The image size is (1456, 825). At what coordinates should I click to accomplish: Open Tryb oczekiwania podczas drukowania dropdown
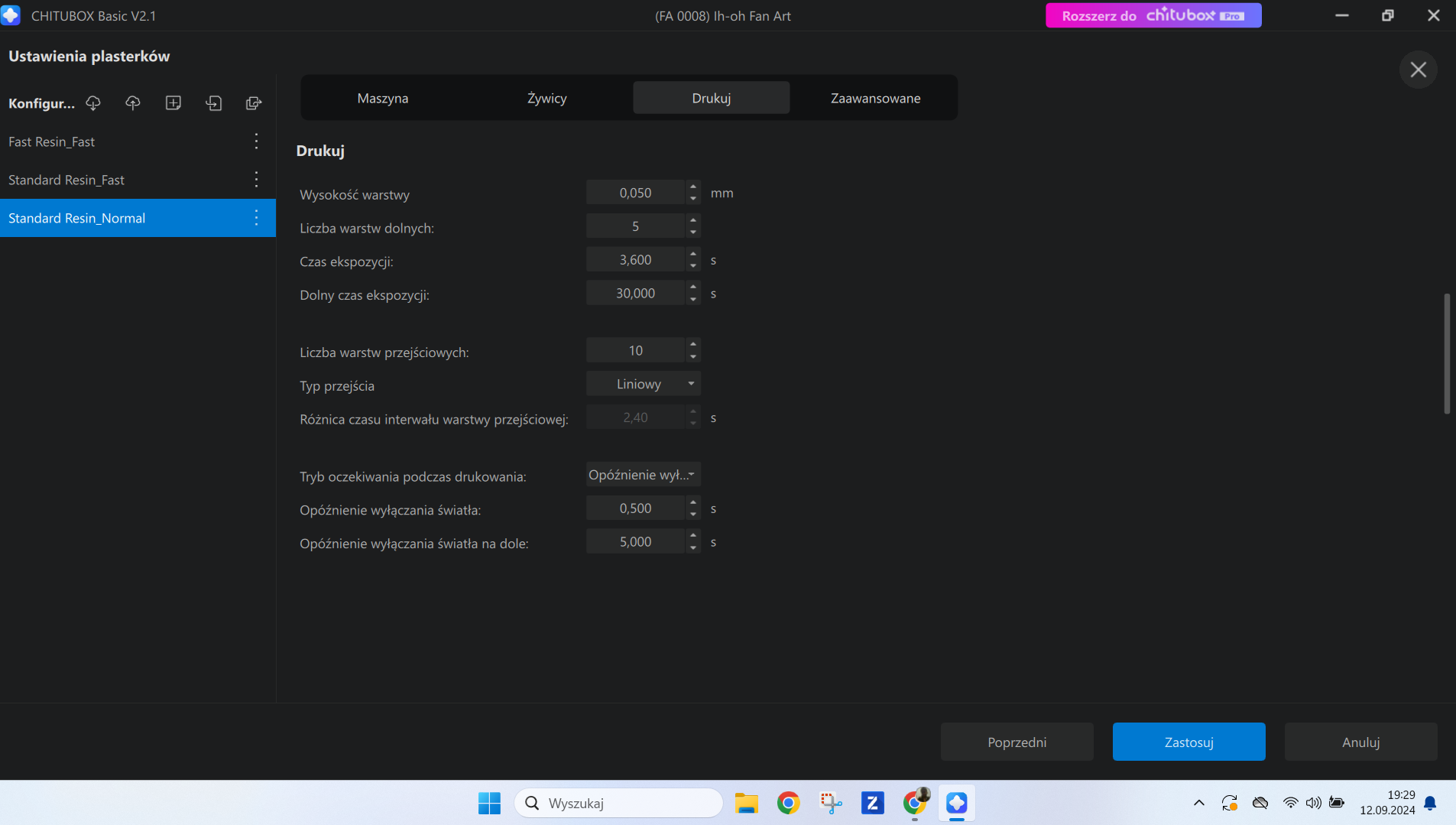[644, 475]
